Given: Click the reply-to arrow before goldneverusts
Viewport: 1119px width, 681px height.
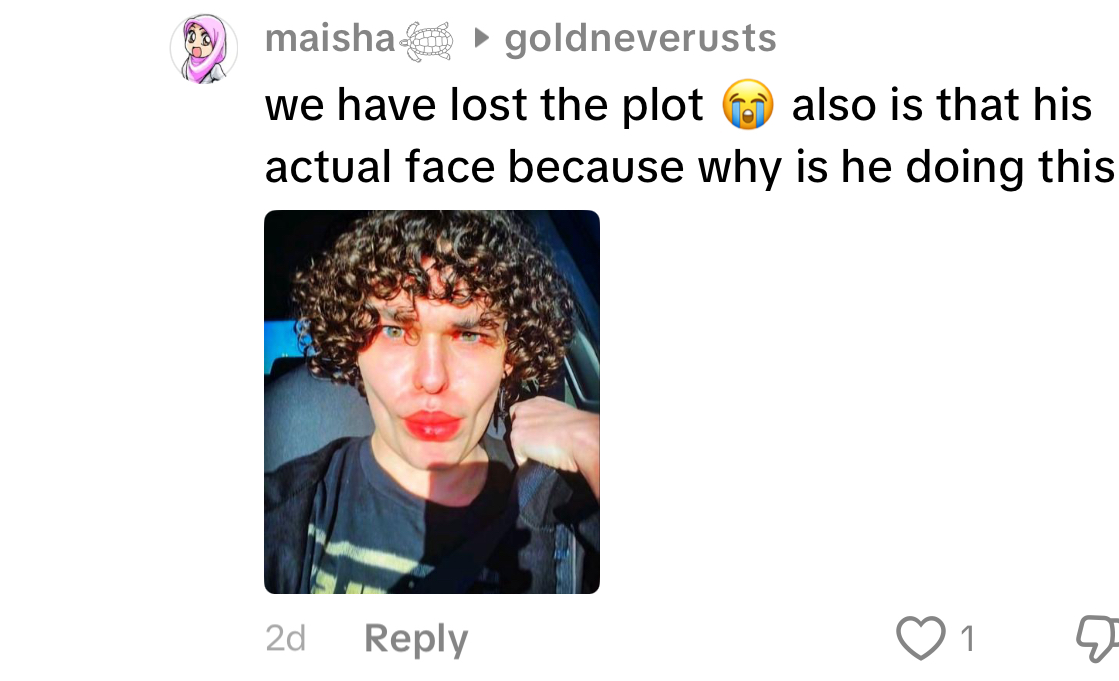Looking at the screenshot, I should coord(482,39).
